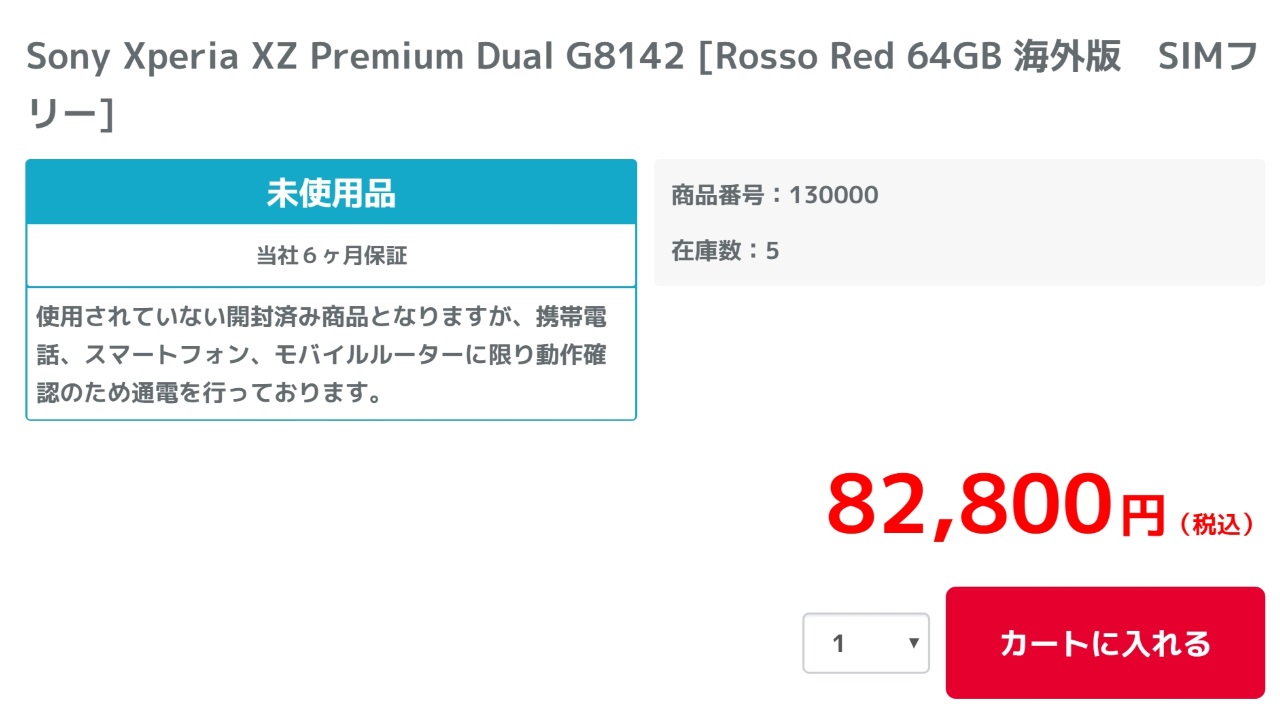
Task: Click the red 82,800 price
Action: 968,504
